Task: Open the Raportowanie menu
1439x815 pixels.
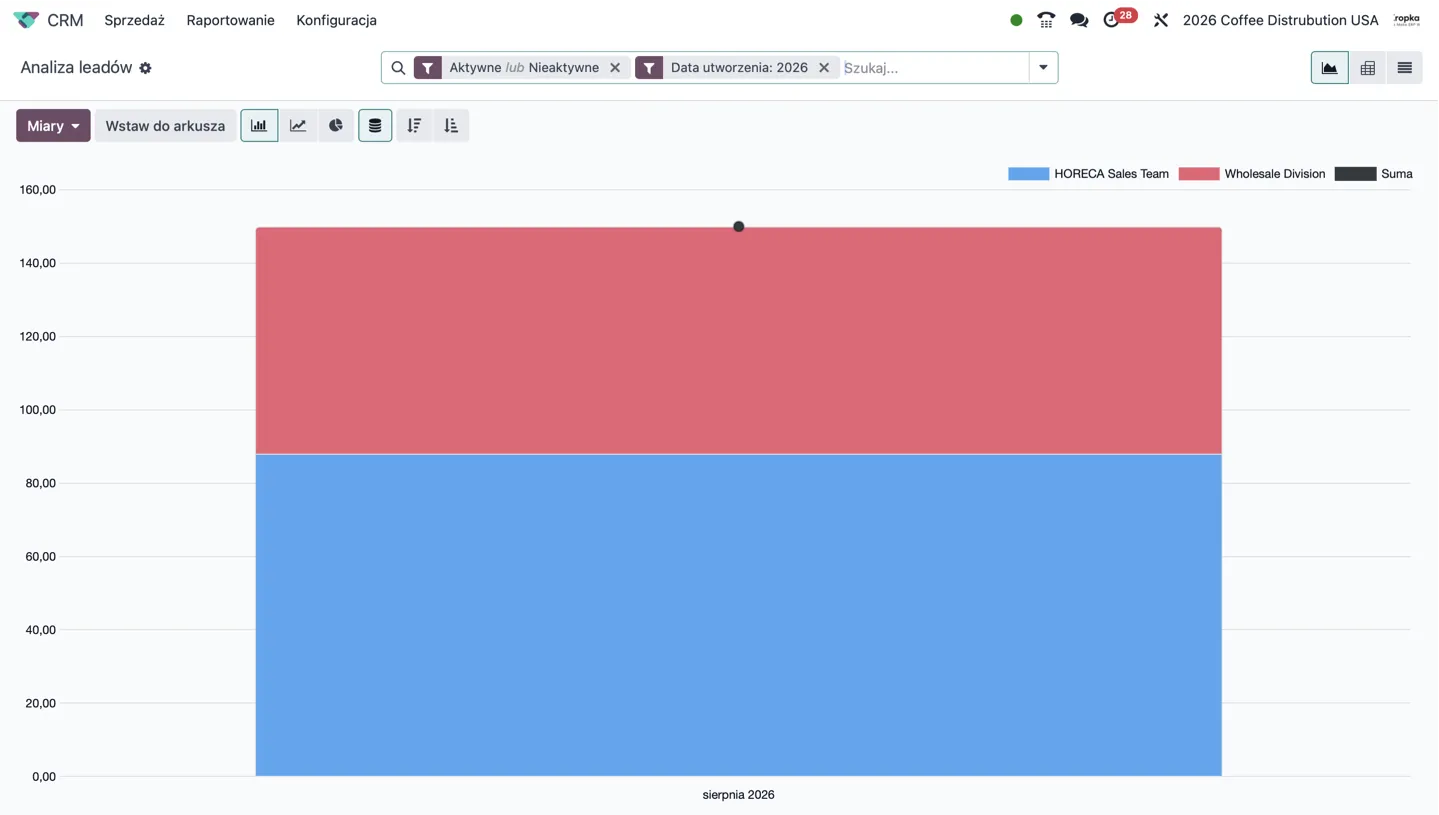Action: click(x=230, y=20)
